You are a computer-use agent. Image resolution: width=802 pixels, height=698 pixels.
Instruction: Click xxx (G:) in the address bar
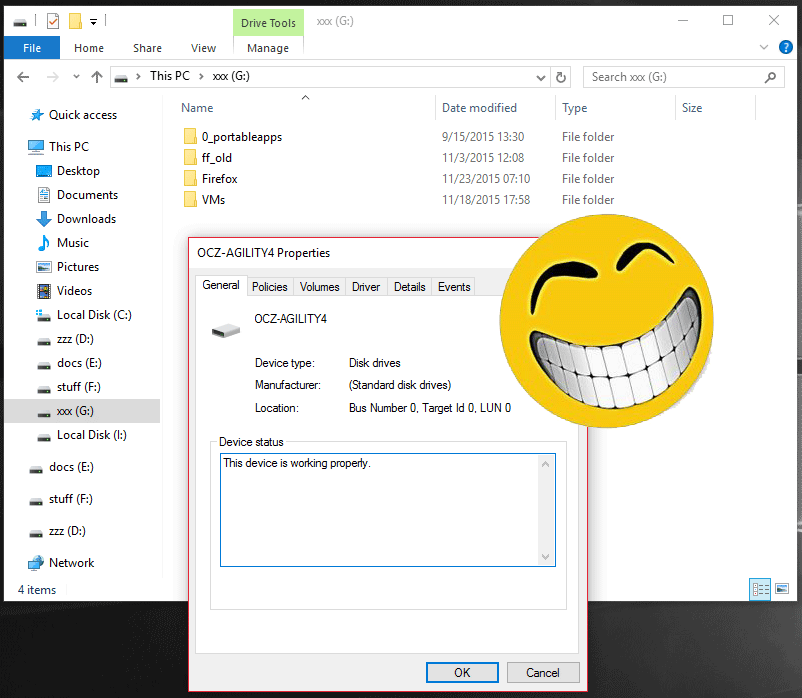231,76
